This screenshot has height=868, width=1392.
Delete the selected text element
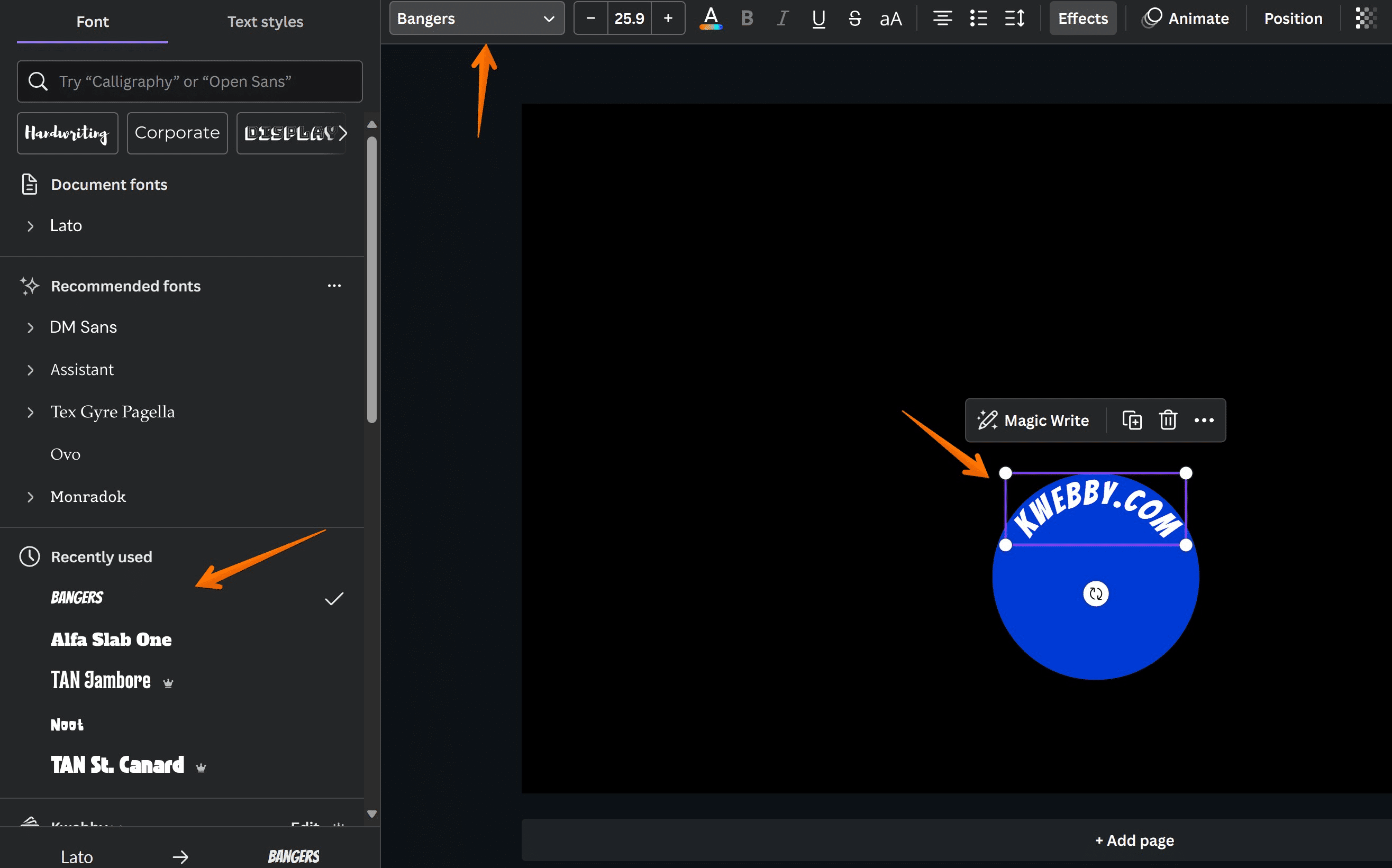coord(1168,421)
